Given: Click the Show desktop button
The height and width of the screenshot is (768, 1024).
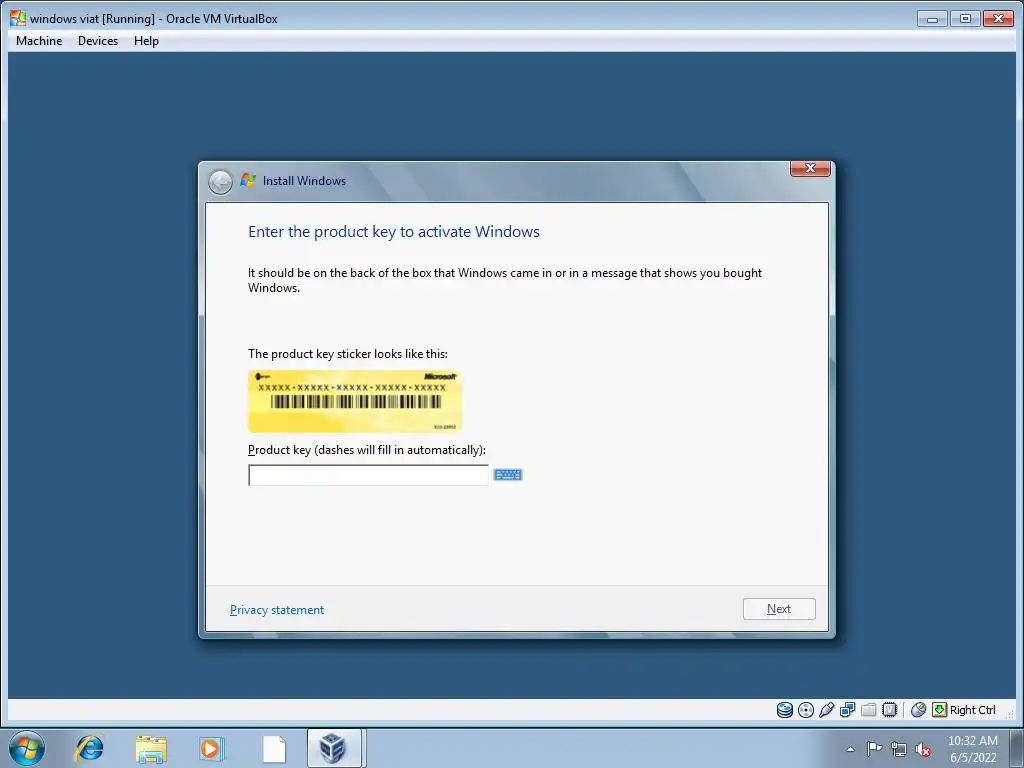Looking at the screenshot, I should [x=1017, y=749].
